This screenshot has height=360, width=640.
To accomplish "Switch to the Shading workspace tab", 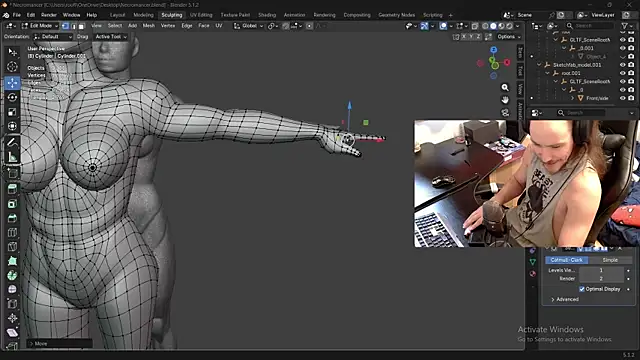I will (267, 15).
